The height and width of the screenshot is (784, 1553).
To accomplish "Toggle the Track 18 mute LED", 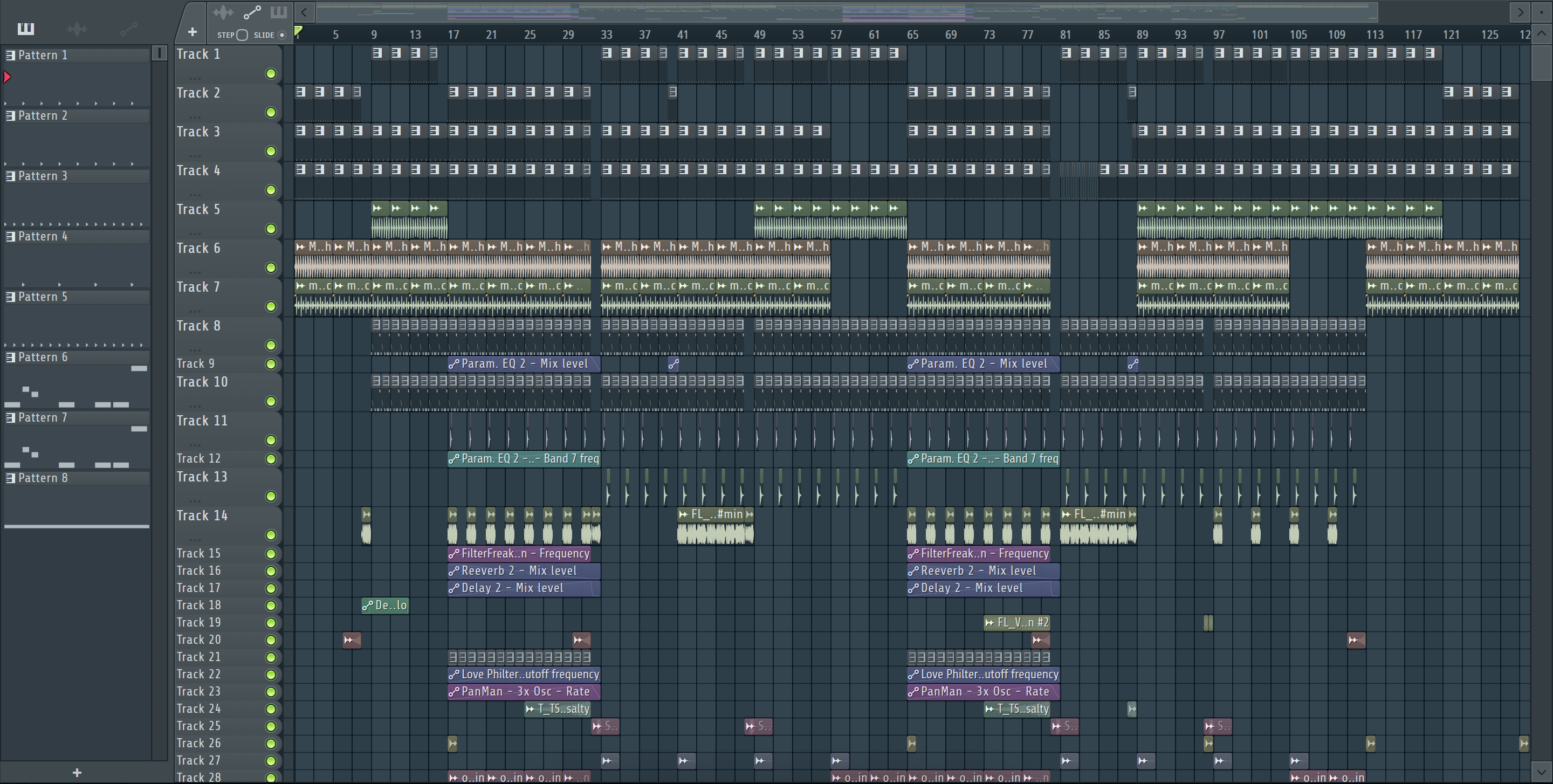I will [x=271, y=606].
